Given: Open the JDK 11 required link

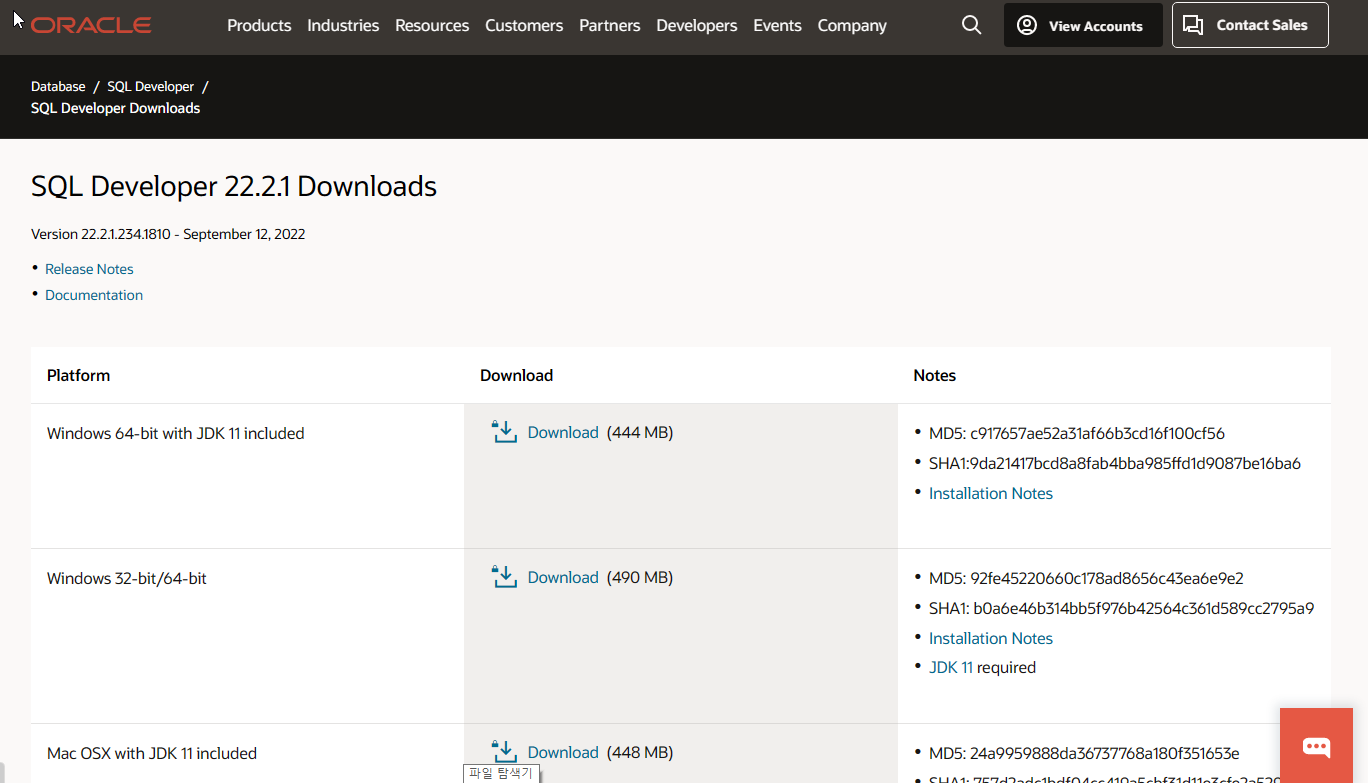Looking at the screenshot, I should click(x=951, y=667).
